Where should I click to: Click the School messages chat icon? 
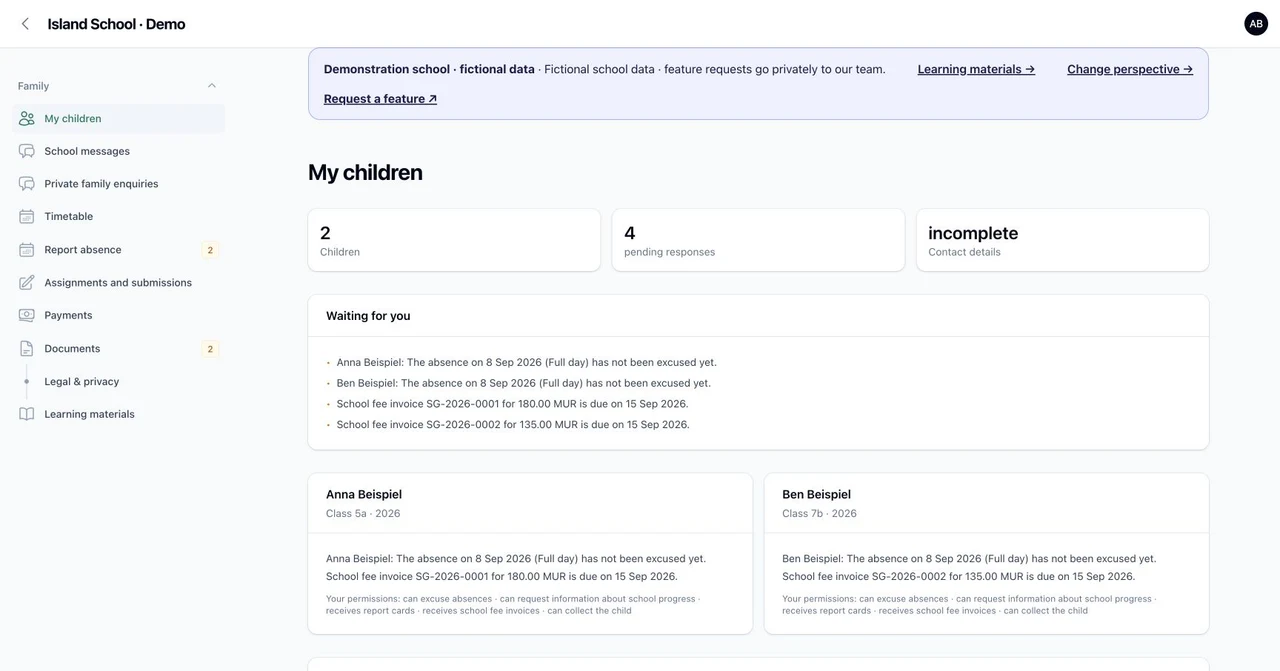point(27,151)
